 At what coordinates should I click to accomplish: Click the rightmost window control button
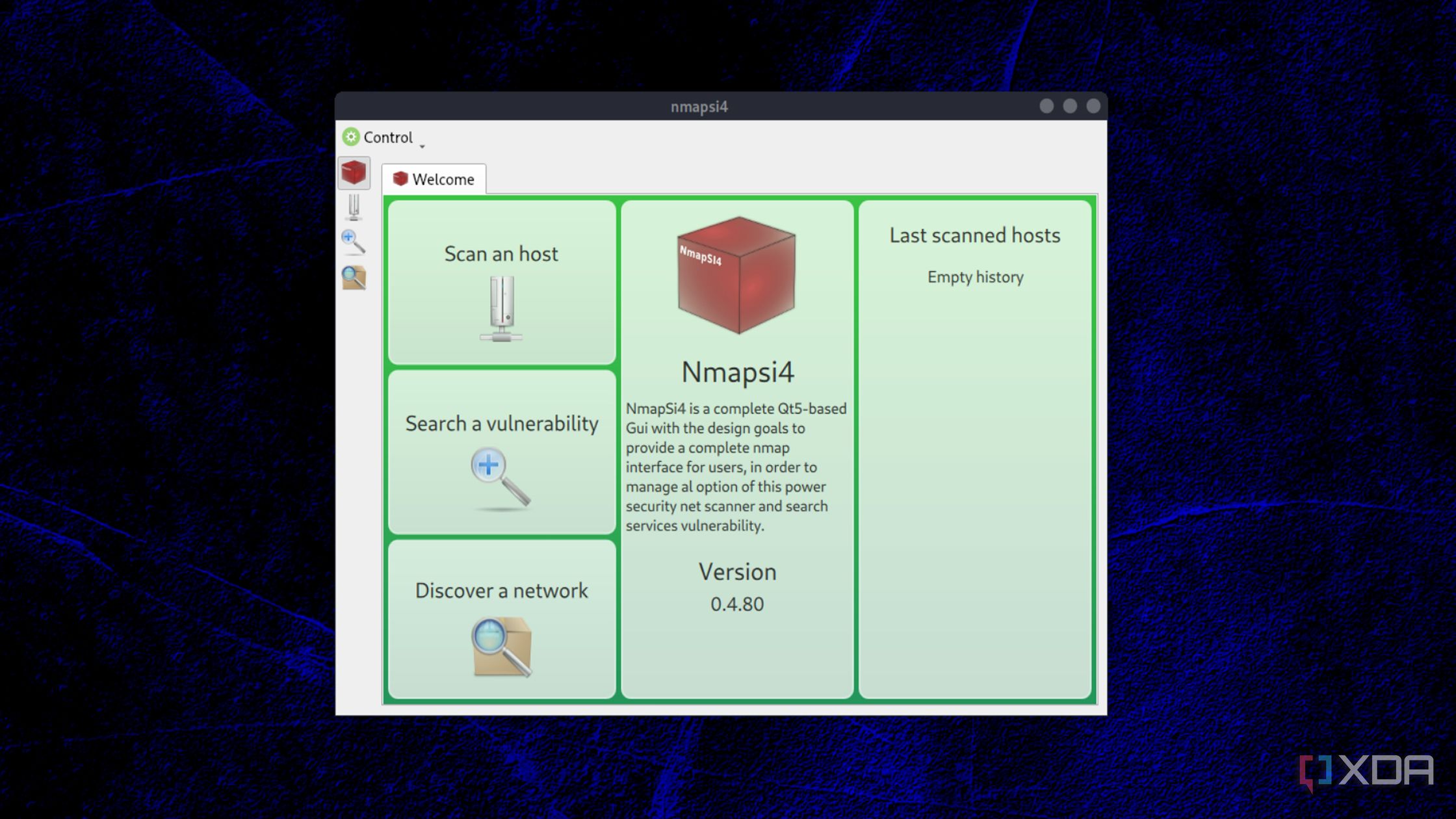1093,106
